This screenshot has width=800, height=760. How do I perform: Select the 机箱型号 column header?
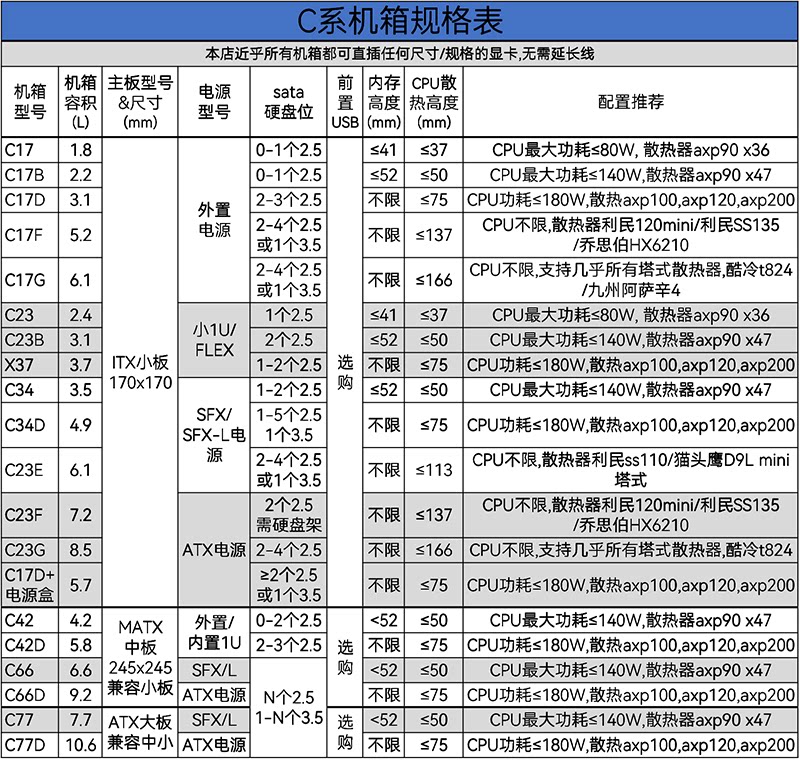[x=30, y=102]
